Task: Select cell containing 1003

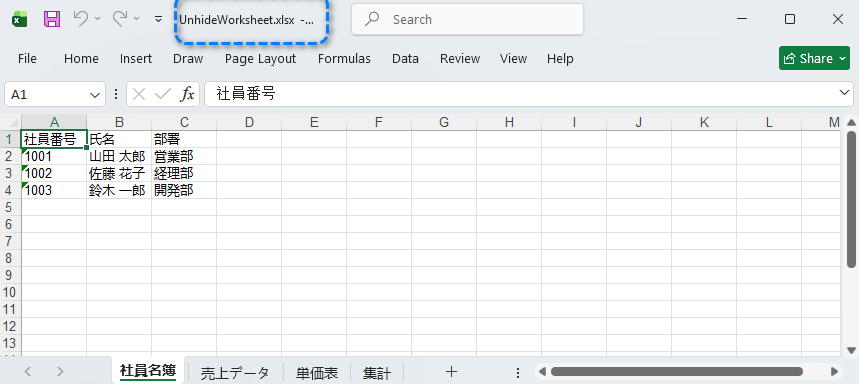Action: point(54,190)
